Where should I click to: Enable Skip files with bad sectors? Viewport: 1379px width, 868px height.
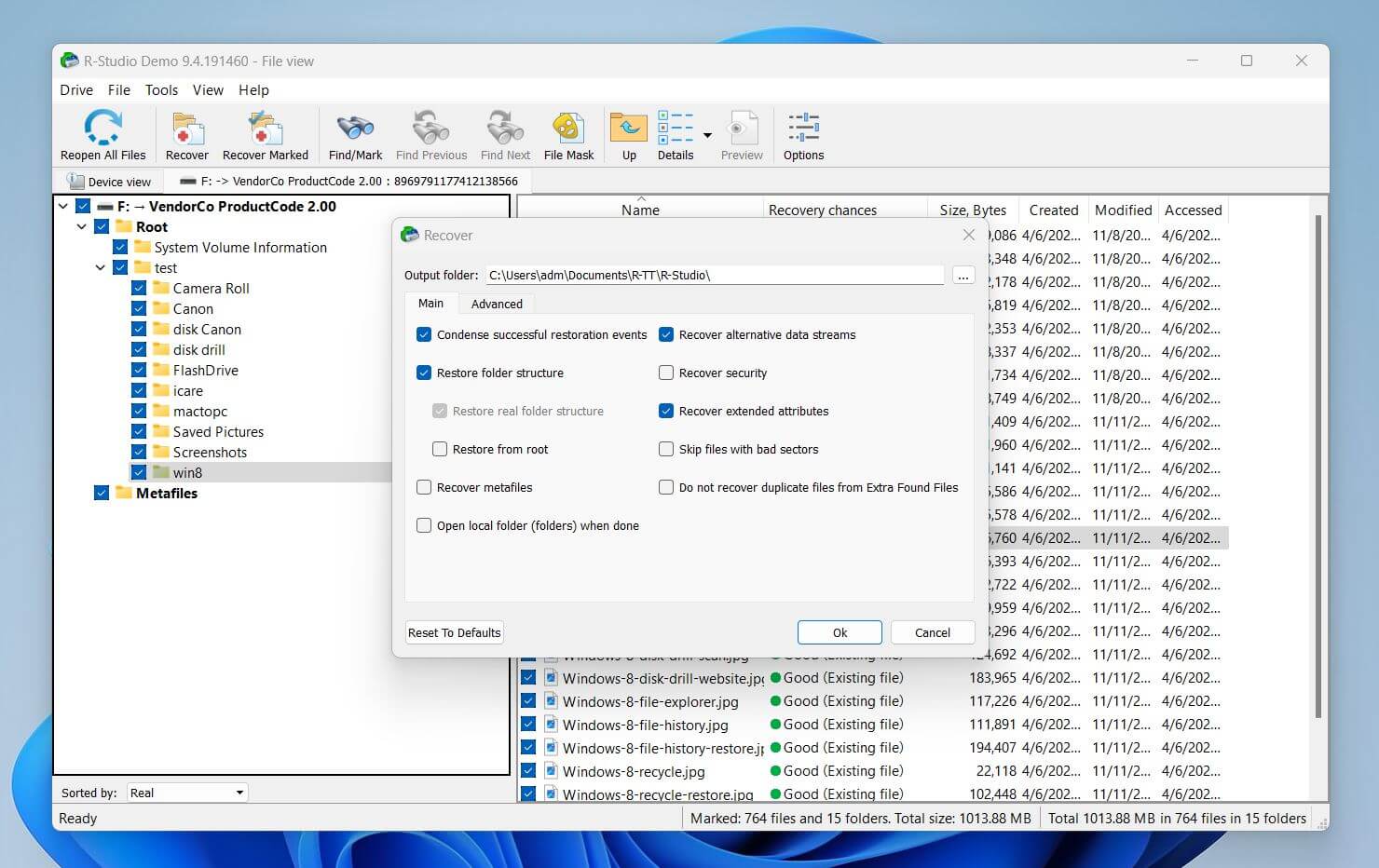pyautogui.click(x=666, y=449)
